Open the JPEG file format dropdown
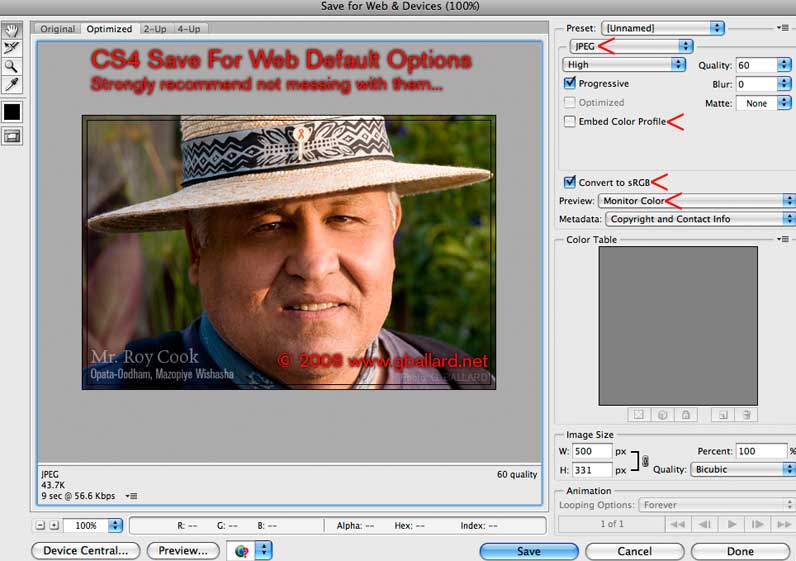Screen dimensions: 796x561 [x=630, y=46]
